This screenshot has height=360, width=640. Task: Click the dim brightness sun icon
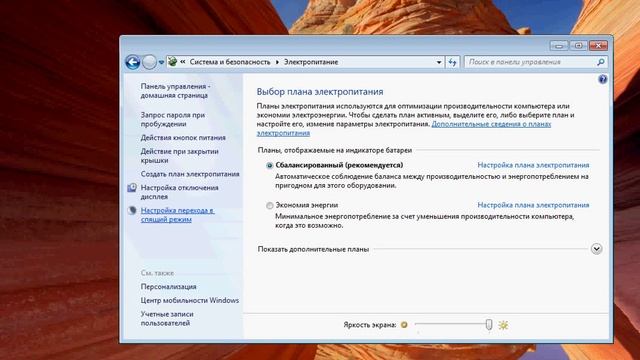coord(404,325)
